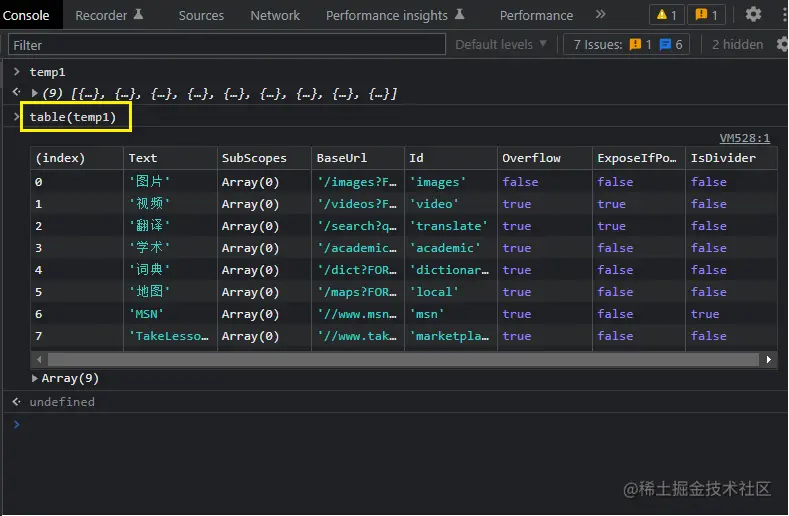789x516 pixels.
Task: Open the Default levels dropdown
Action: [x=501, y=45]
